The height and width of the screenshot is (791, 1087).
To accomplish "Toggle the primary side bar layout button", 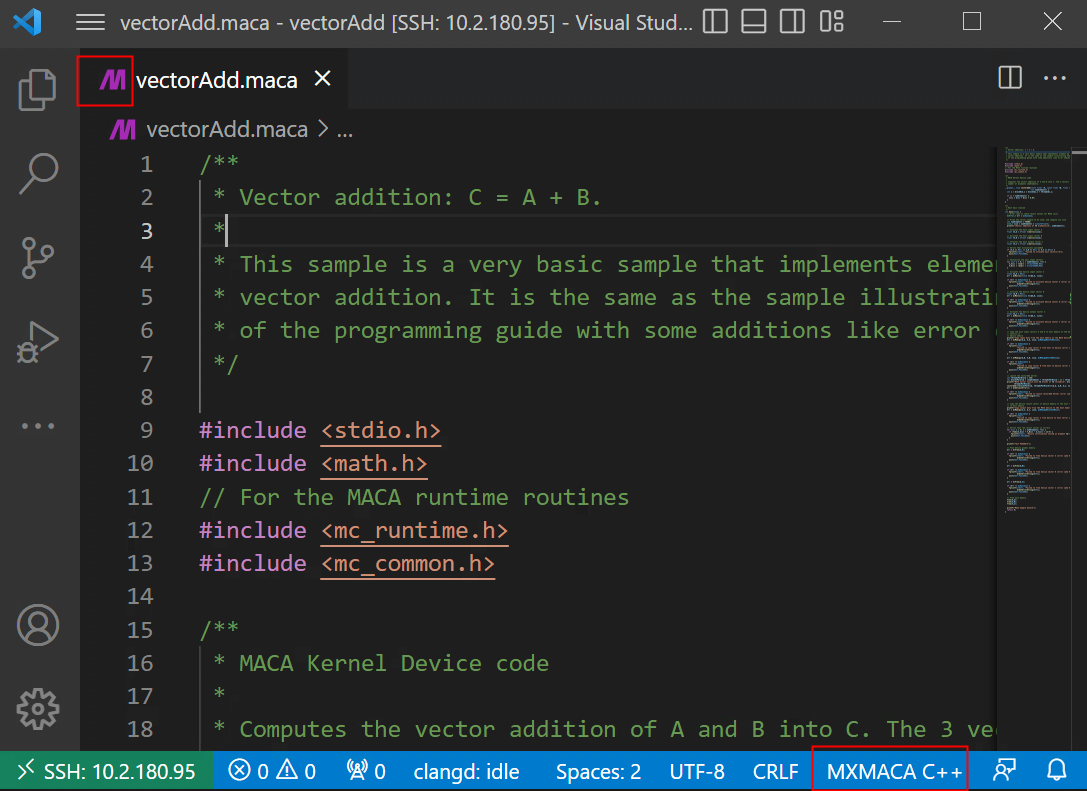I will [x=715, y=22].
